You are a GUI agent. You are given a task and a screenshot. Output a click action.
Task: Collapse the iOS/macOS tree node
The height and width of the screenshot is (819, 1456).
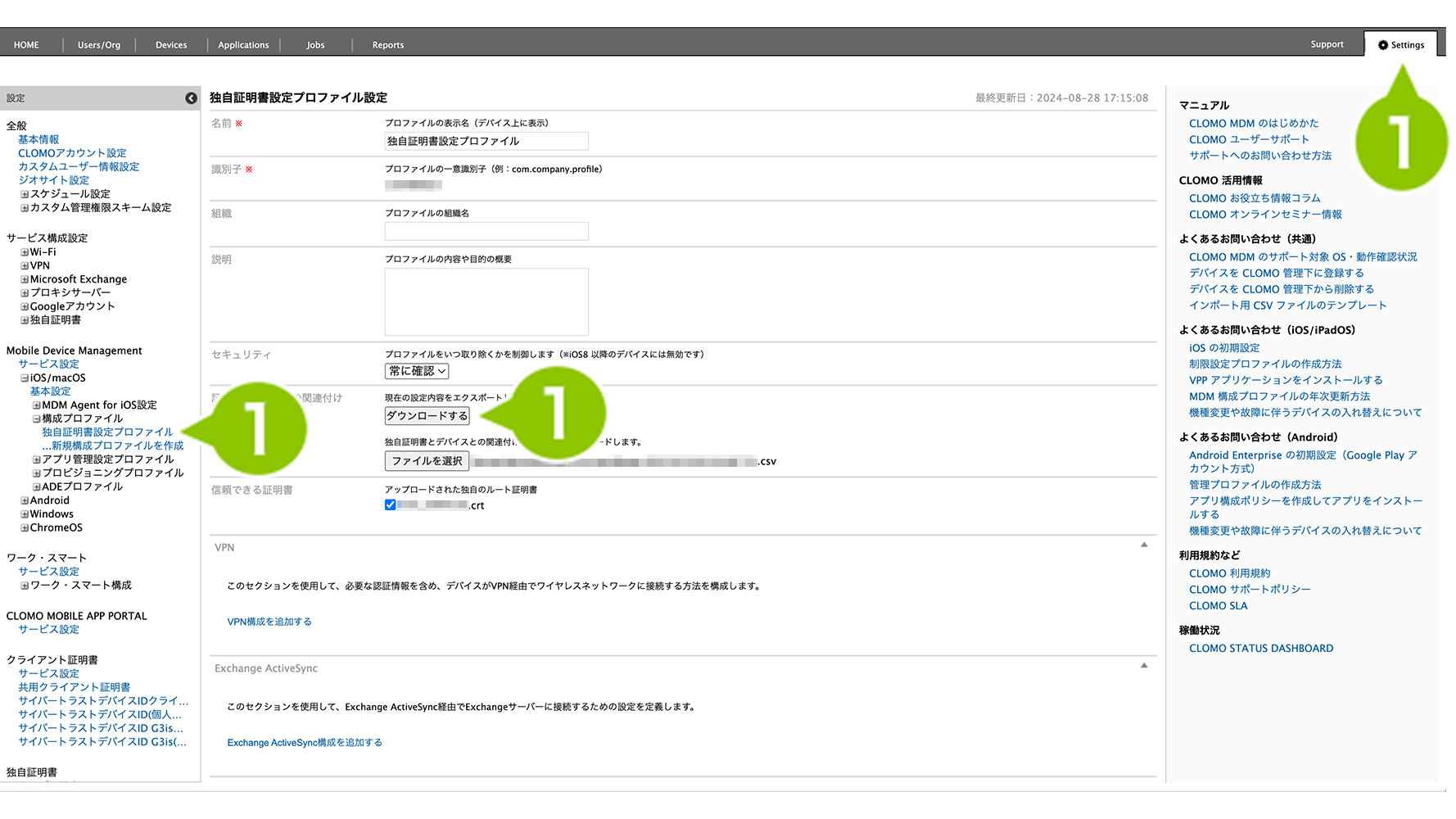pos(25,378)
